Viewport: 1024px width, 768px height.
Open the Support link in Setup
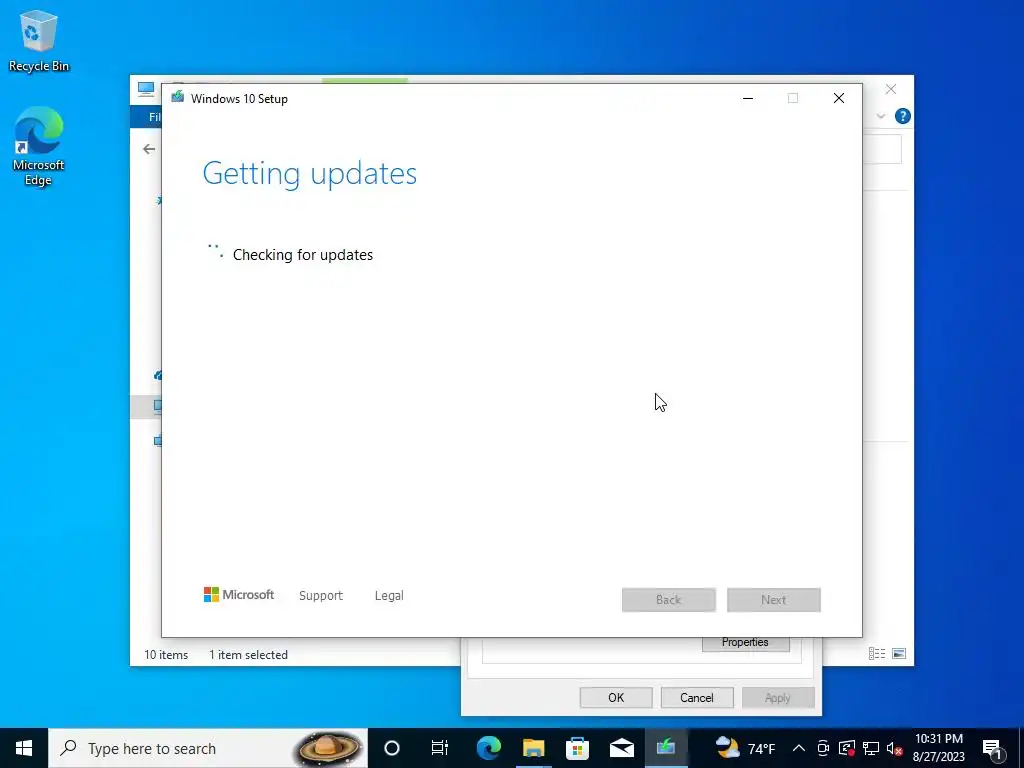pyautogui.click(x=321, y=596)
